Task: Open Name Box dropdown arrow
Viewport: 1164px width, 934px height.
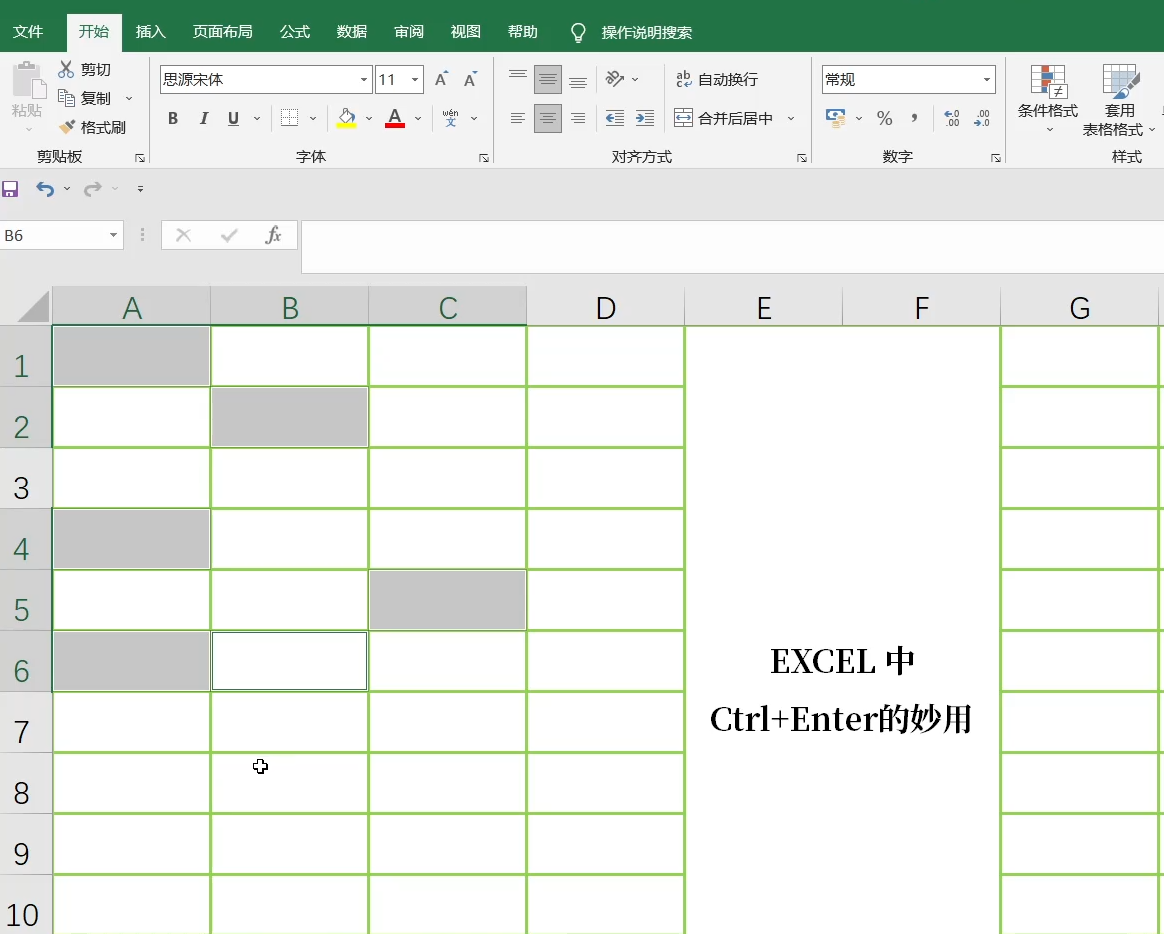Action: (x=114, y=235)
